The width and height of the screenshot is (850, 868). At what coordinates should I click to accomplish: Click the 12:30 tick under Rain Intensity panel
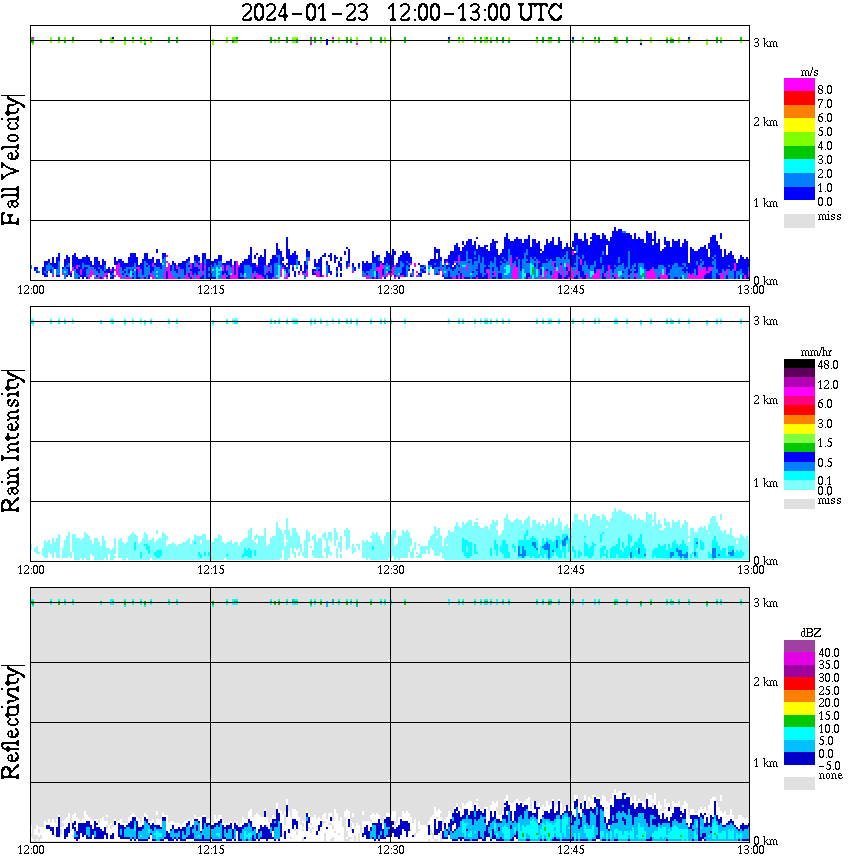pyautogui.click(x=390, y=570)
